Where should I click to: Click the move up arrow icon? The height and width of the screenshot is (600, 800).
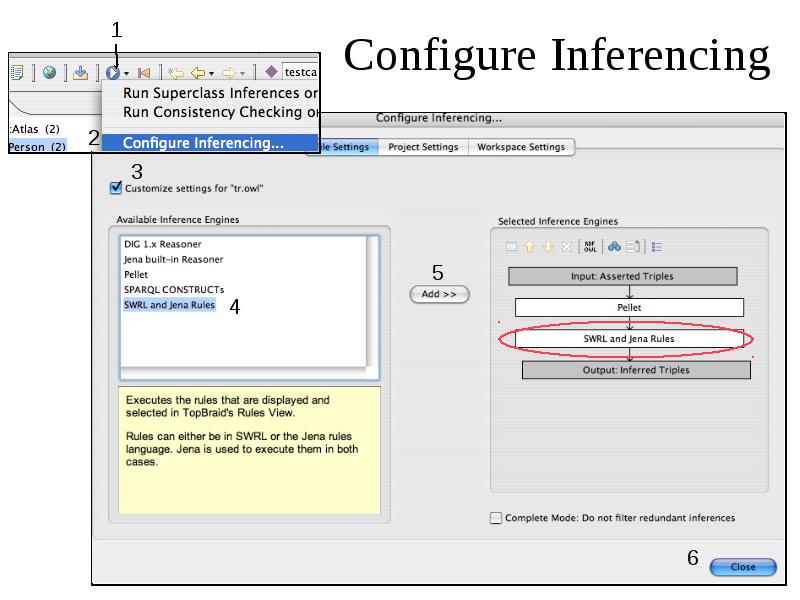pos(530,247)
